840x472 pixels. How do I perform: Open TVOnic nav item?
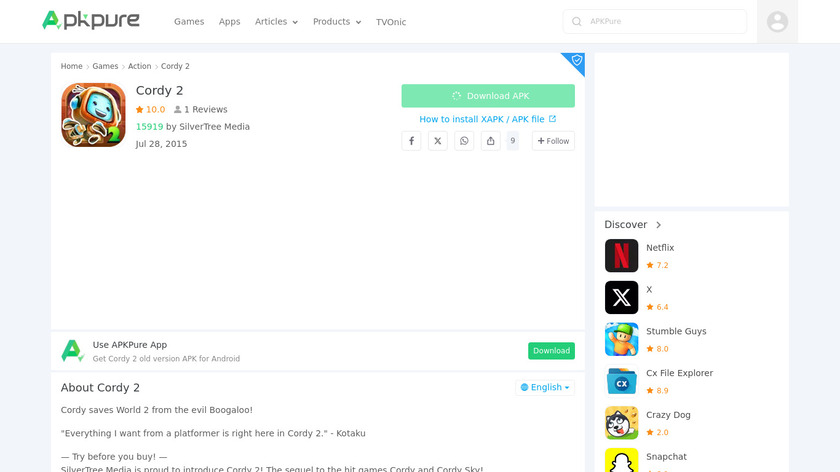tap(391, 22)
